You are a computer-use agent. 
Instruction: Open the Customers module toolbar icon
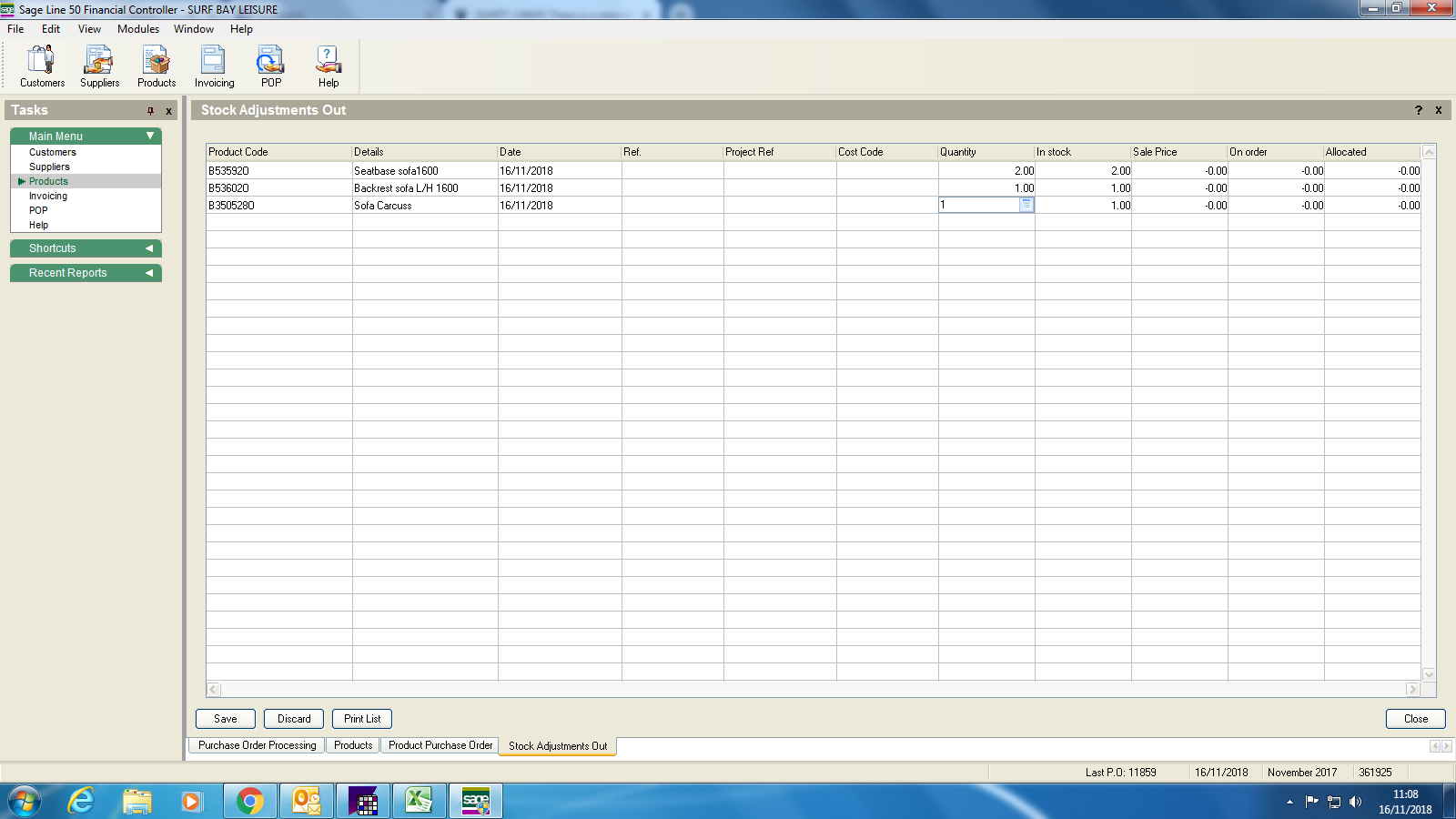pos(42,66)
